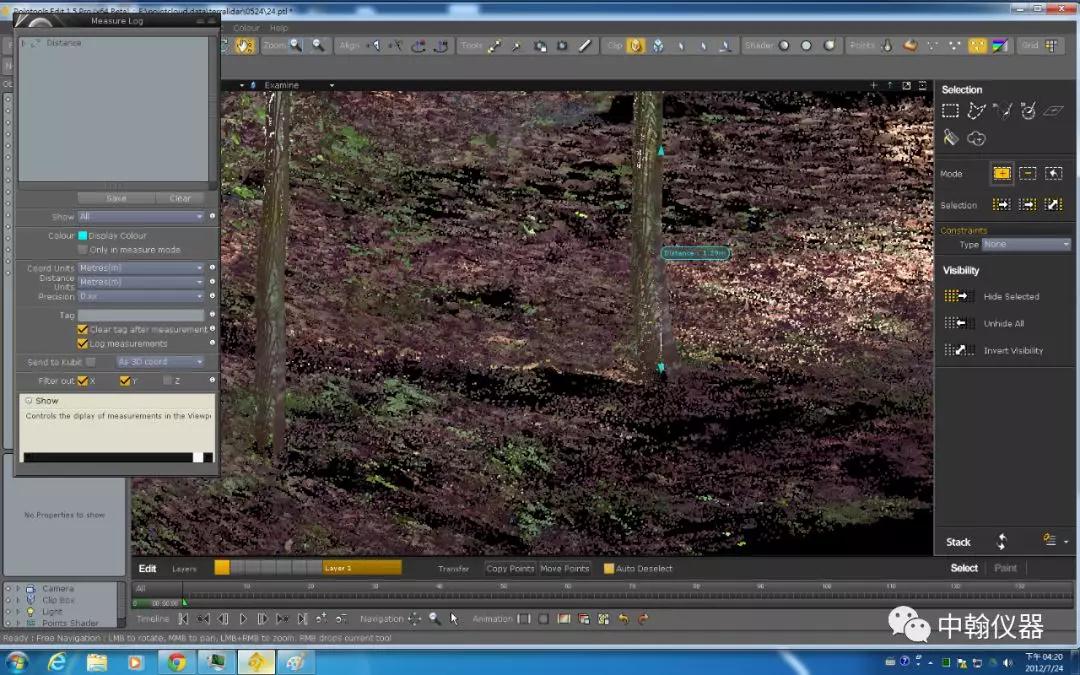The width and height of the screenshot is (1080, 675).
Task: Switch to the Paint tab
Action: (x=1005, y=568)
